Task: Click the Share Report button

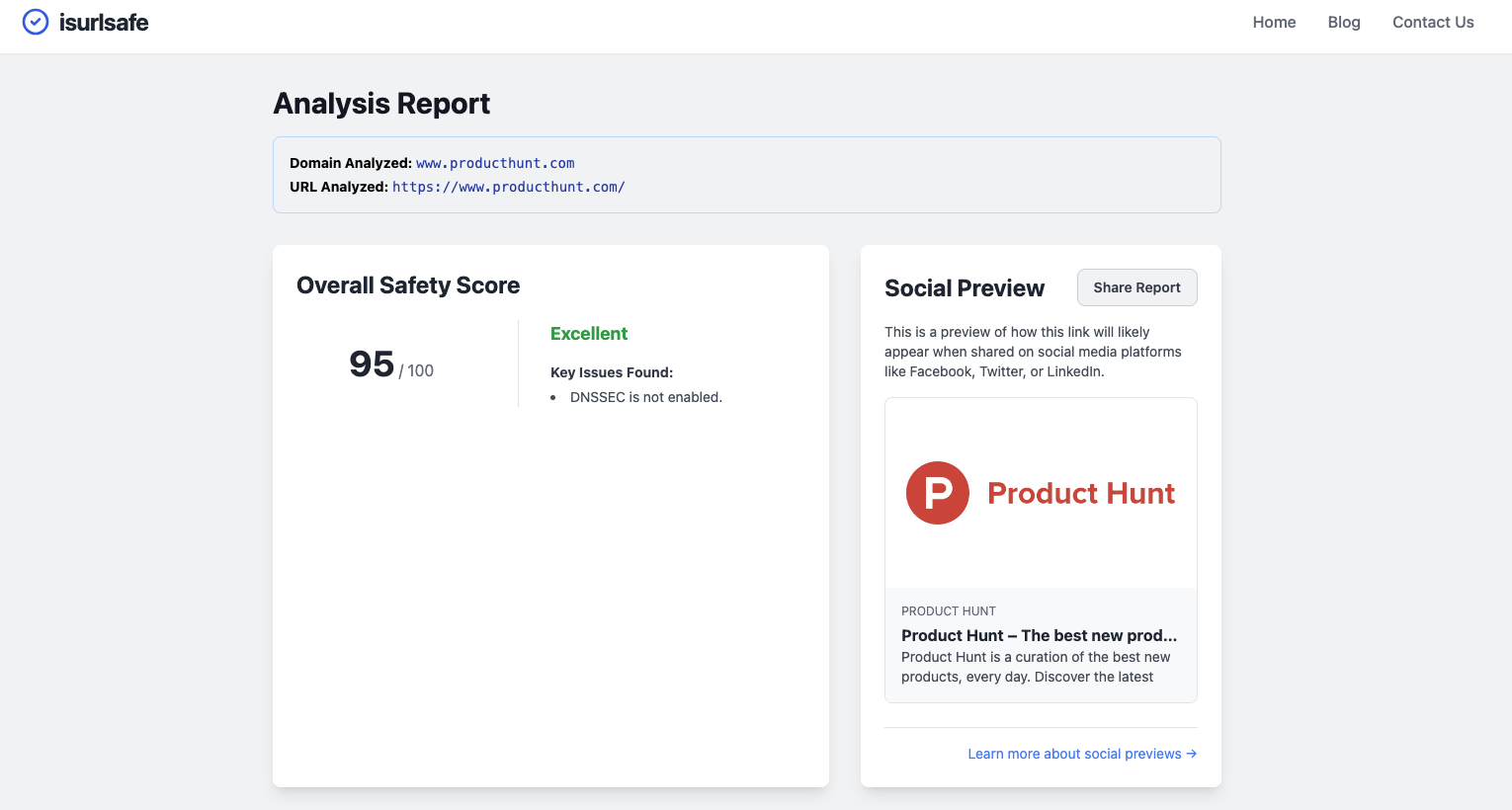Action: click(x=1136, y=287)
